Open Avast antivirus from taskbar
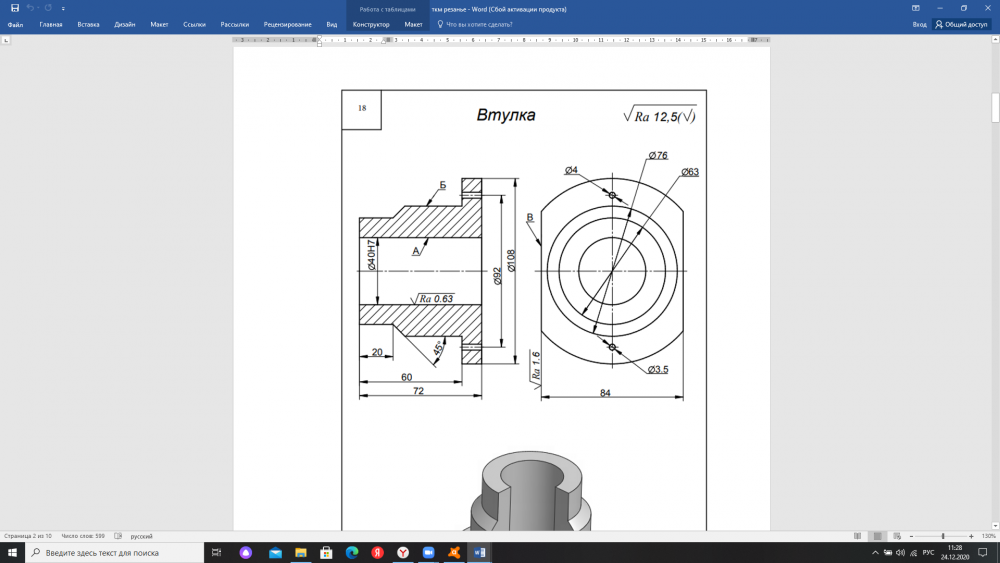This screenshot has width=1000, height=563. tap(454, 553)
